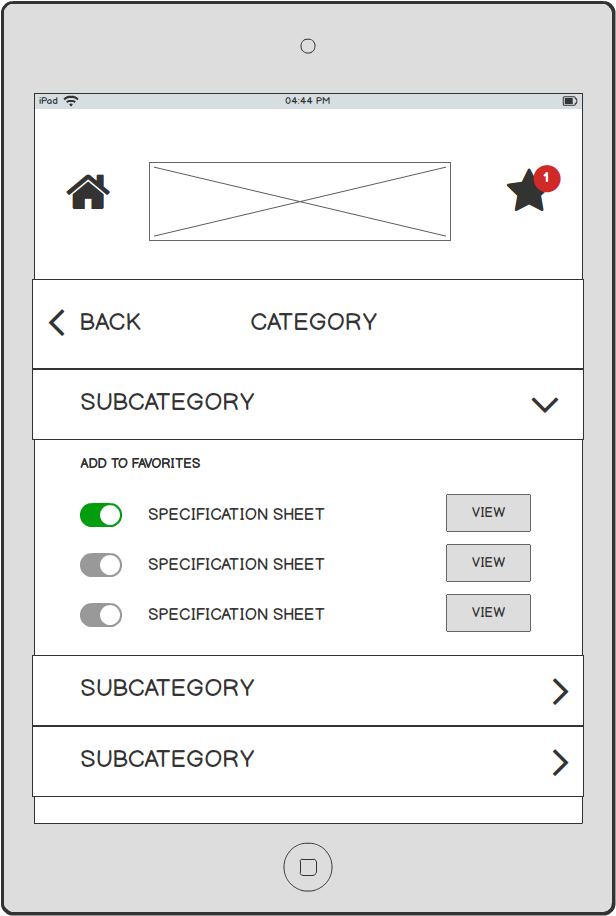Image resolution: width=616 pixels, height=916 pixels.
Task: View the second specification sheet
Action: [489, 563]
